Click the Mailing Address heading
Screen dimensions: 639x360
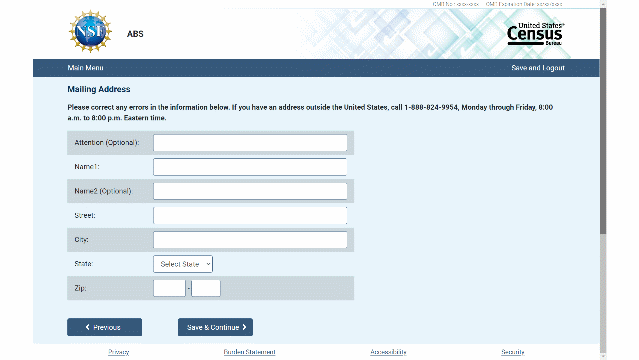pos(99,89)
